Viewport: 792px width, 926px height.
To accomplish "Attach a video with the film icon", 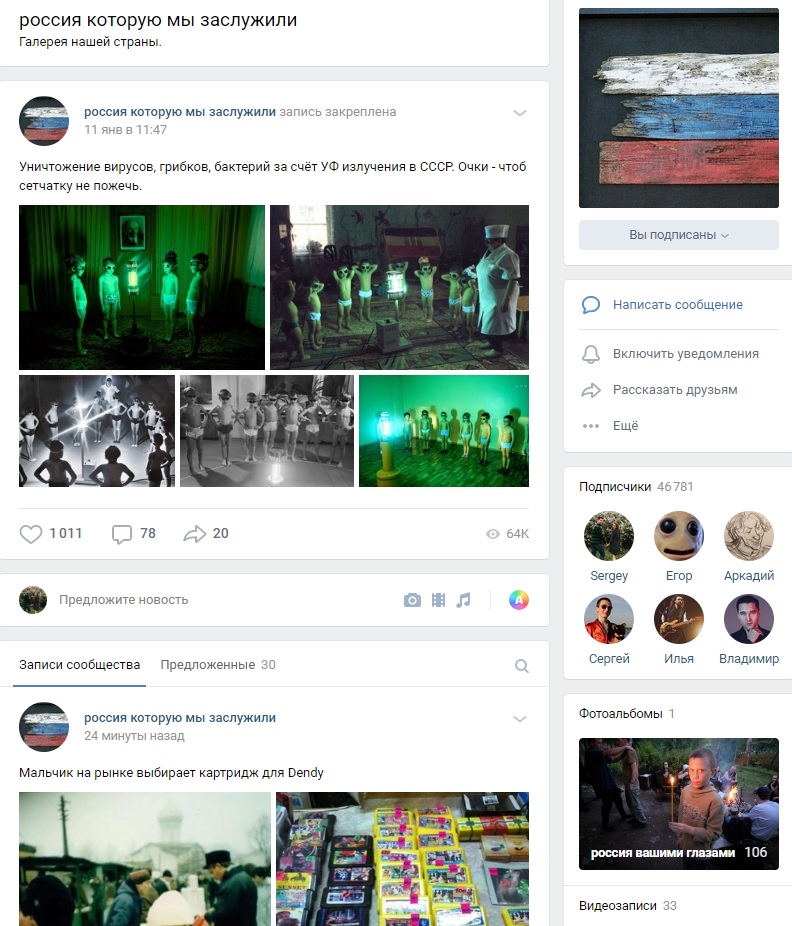I will coord(438,601).
